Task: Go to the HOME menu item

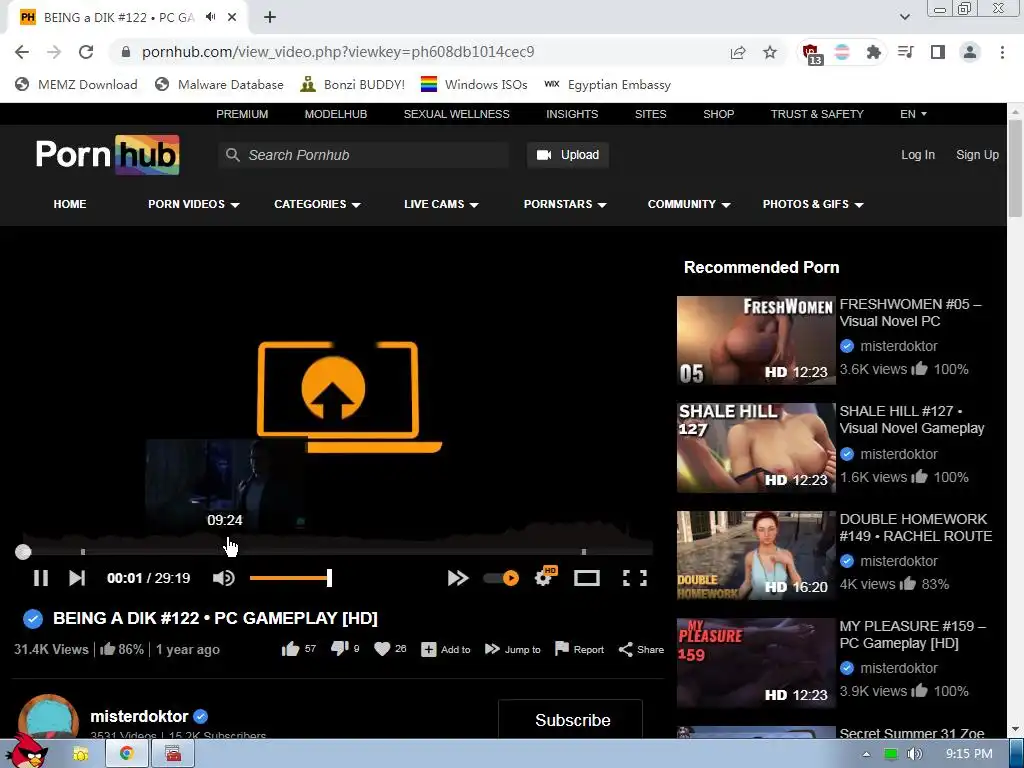Action: pyautogui.click(x=70, y=204)
